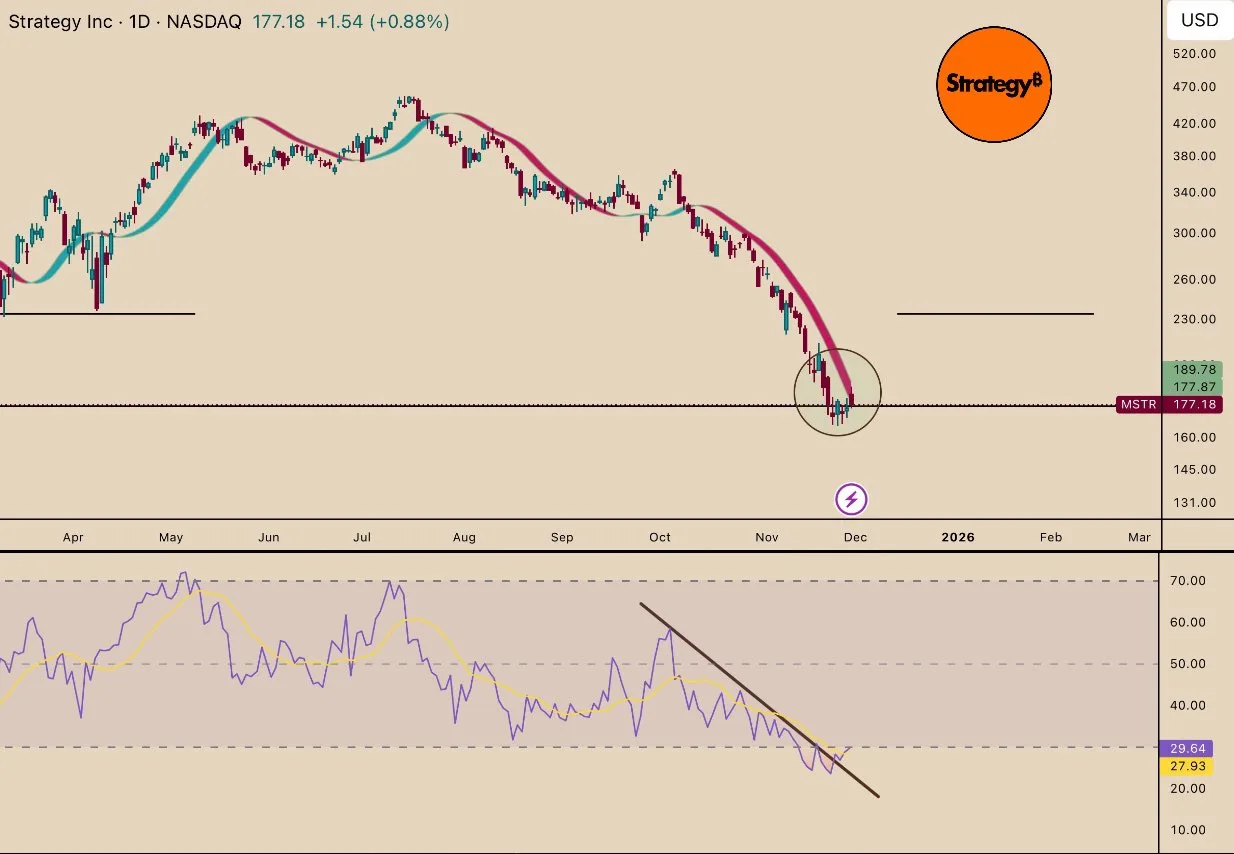Image resolution: width=1234 pixels, height=854 pixels.
Task: Click the 520.00 level on price scale
Action: point(1194,54)
